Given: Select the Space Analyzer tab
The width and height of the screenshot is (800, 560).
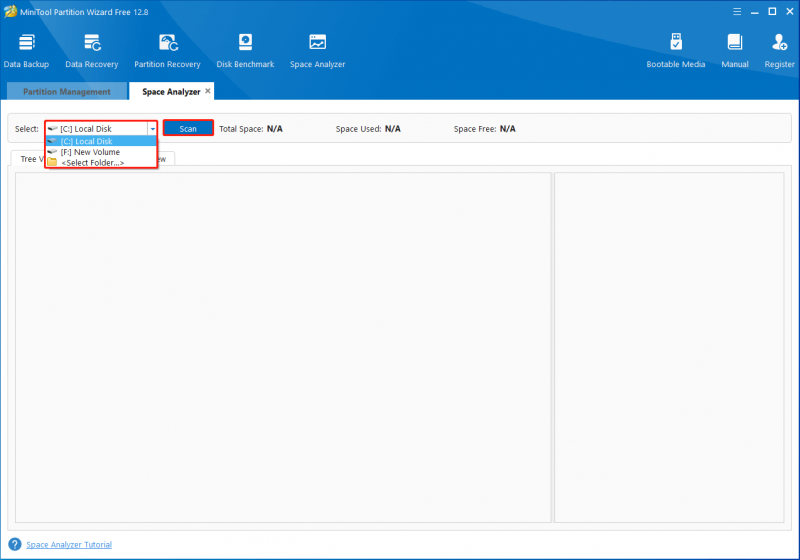Looking at the screenshot, I should (171, 92).
